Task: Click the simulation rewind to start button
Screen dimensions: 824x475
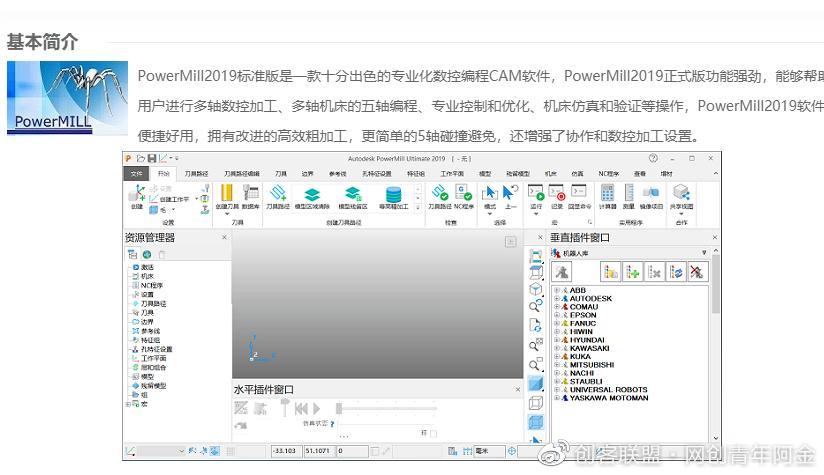Action: tap(301, 408)
